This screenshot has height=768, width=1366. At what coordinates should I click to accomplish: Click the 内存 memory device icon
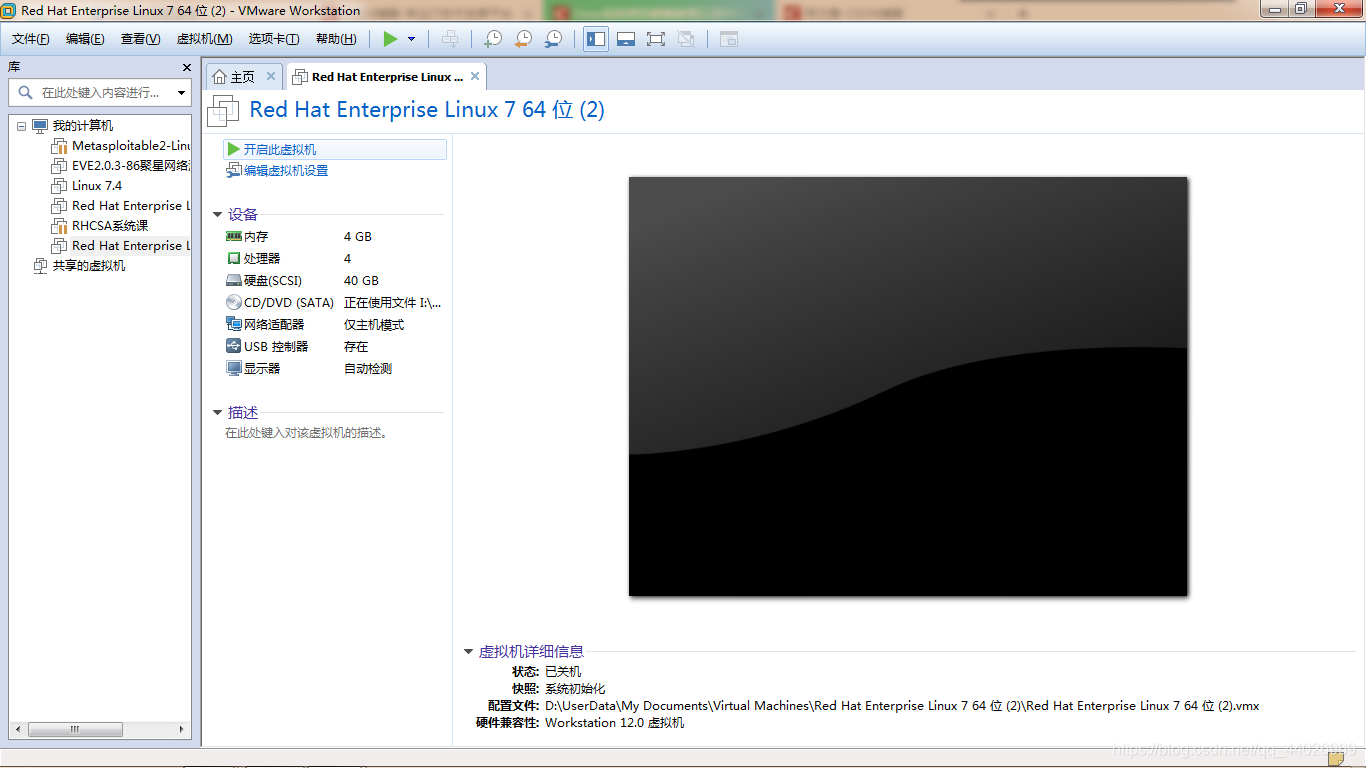(x=234, y=237)
